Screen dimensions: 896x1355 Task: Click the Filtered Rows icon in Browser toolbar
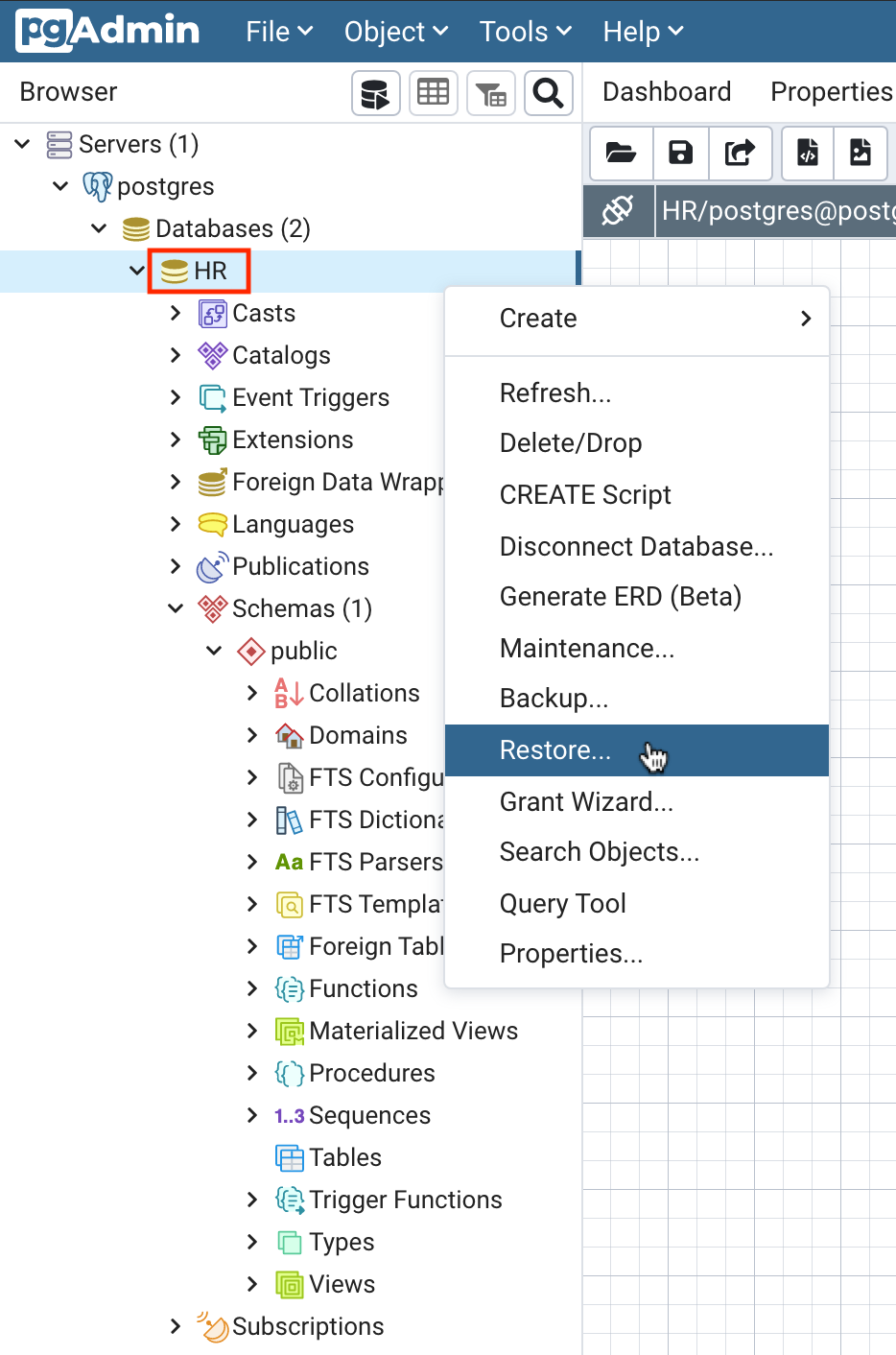point(490,93)
